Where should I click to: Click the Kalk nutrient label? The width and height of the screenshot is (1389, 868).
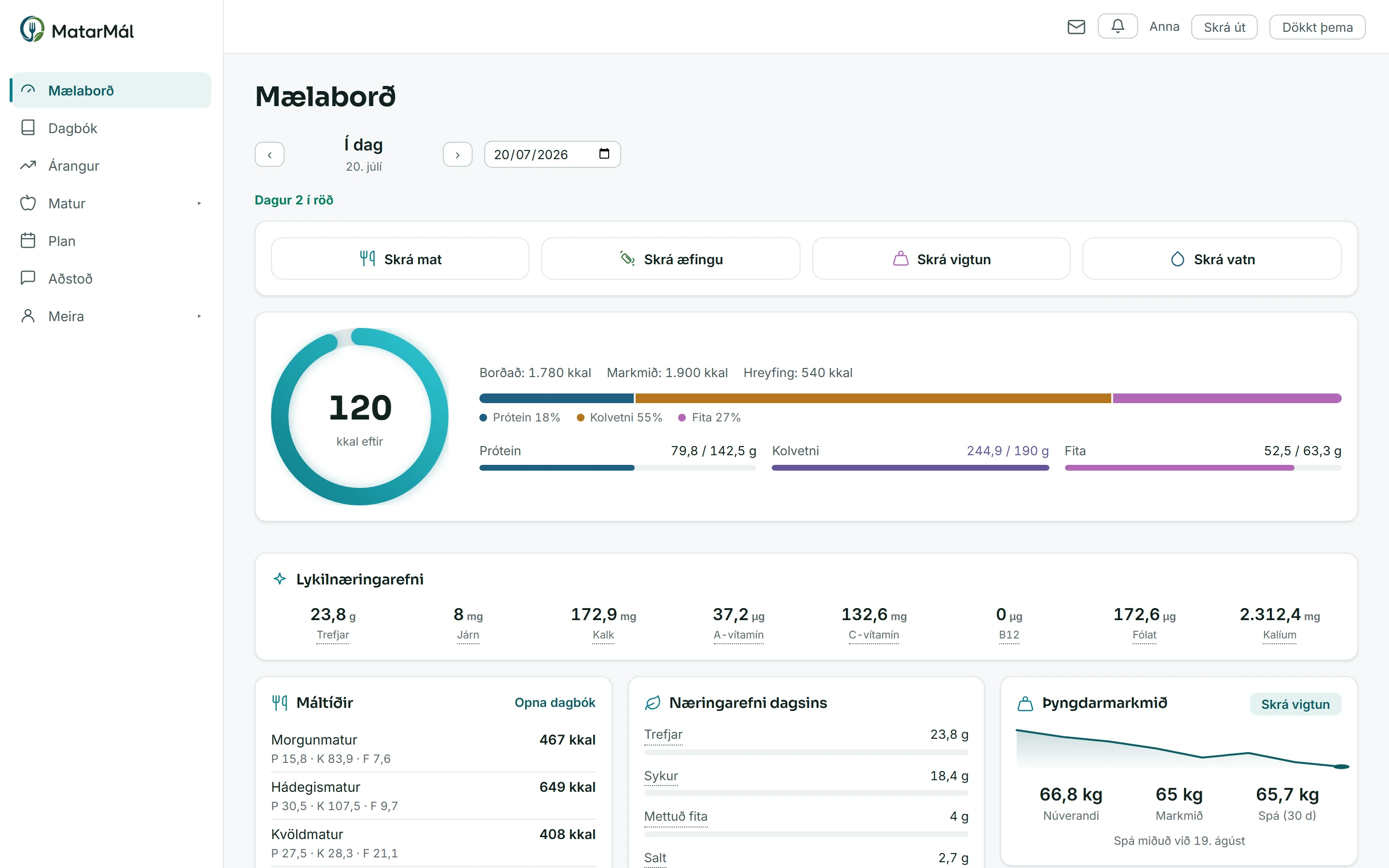[603, 635]
